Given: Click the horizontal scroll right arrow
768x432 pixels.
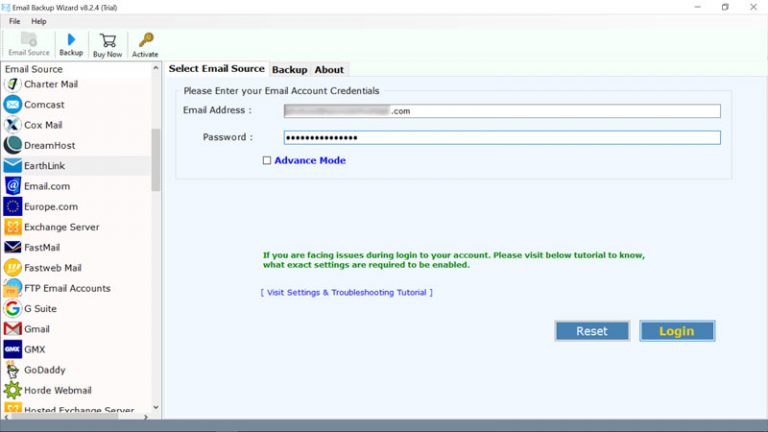Looking at the screenshot, I should coord(145,417).
